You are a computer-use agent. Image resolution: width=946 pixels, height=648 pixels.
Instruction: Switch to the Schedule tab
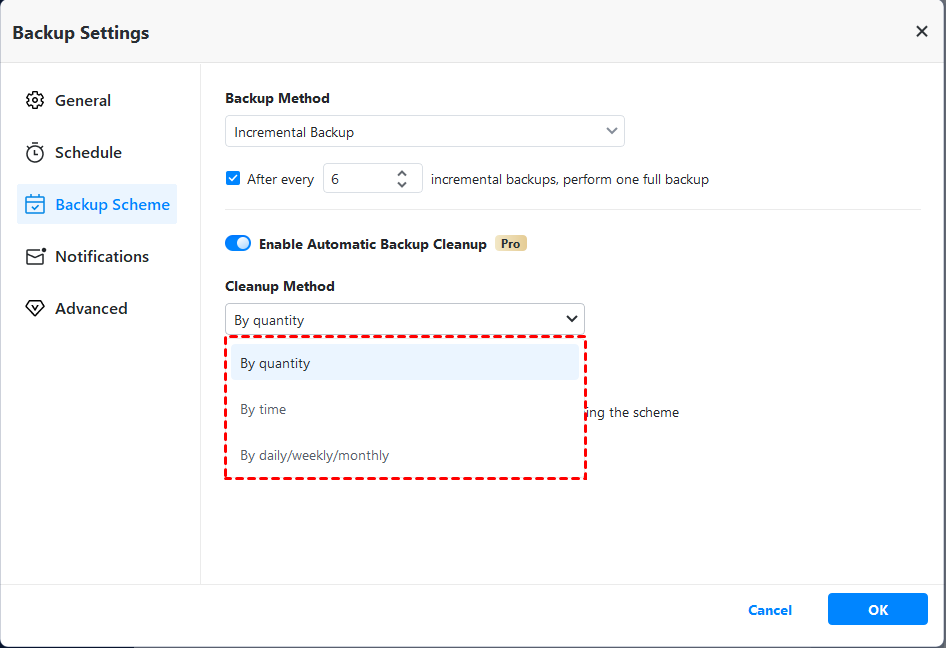88,152
